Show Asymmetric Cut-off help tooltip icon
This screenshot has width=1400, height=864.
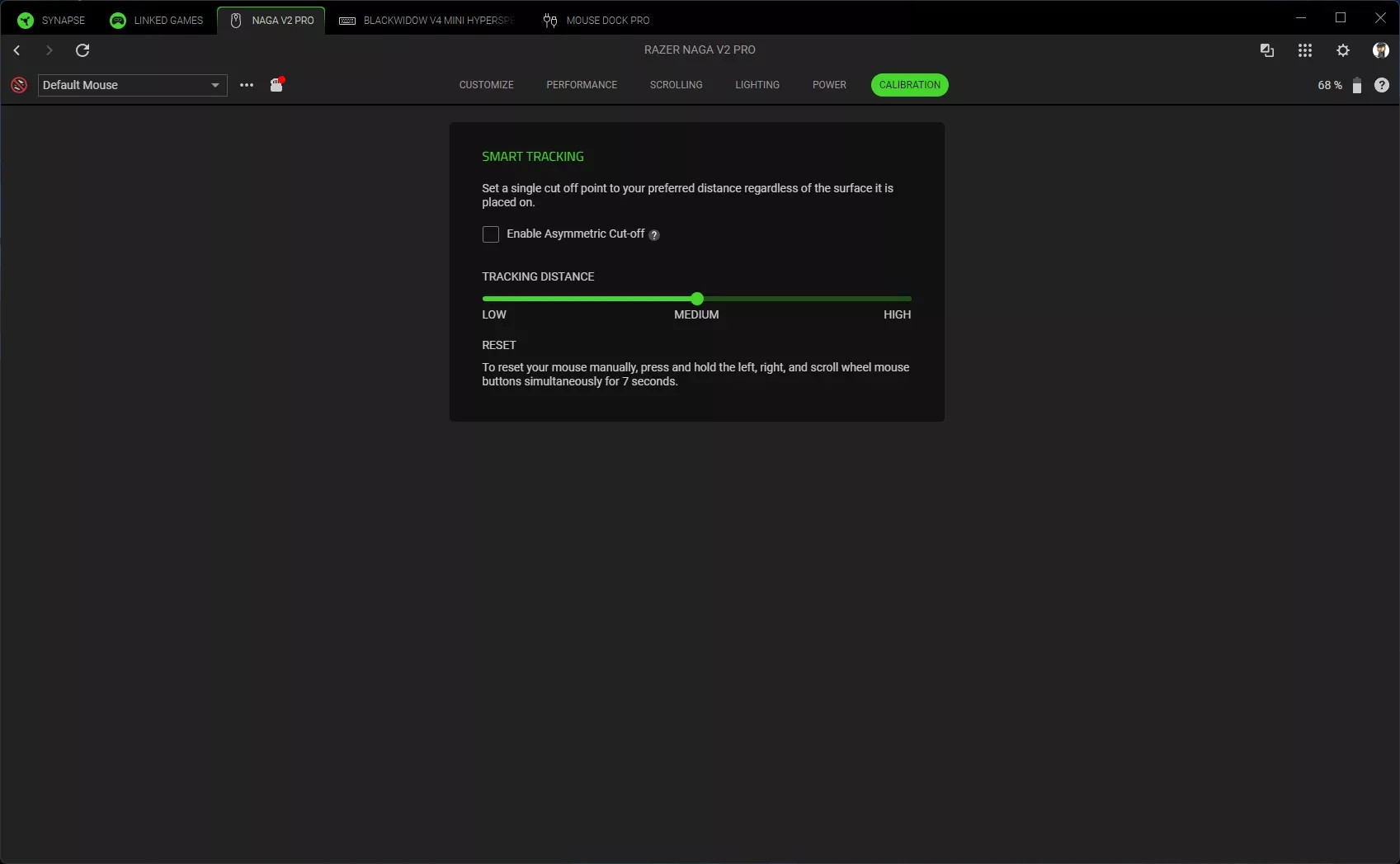[x=654, y=235]
